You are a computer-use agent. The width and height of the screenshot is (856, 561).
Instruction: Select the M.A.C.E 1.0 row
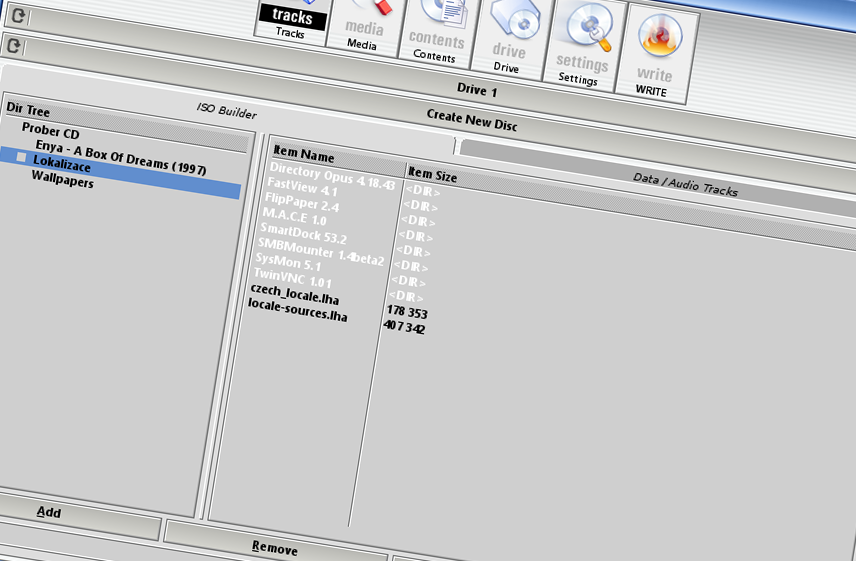(294, 217)
